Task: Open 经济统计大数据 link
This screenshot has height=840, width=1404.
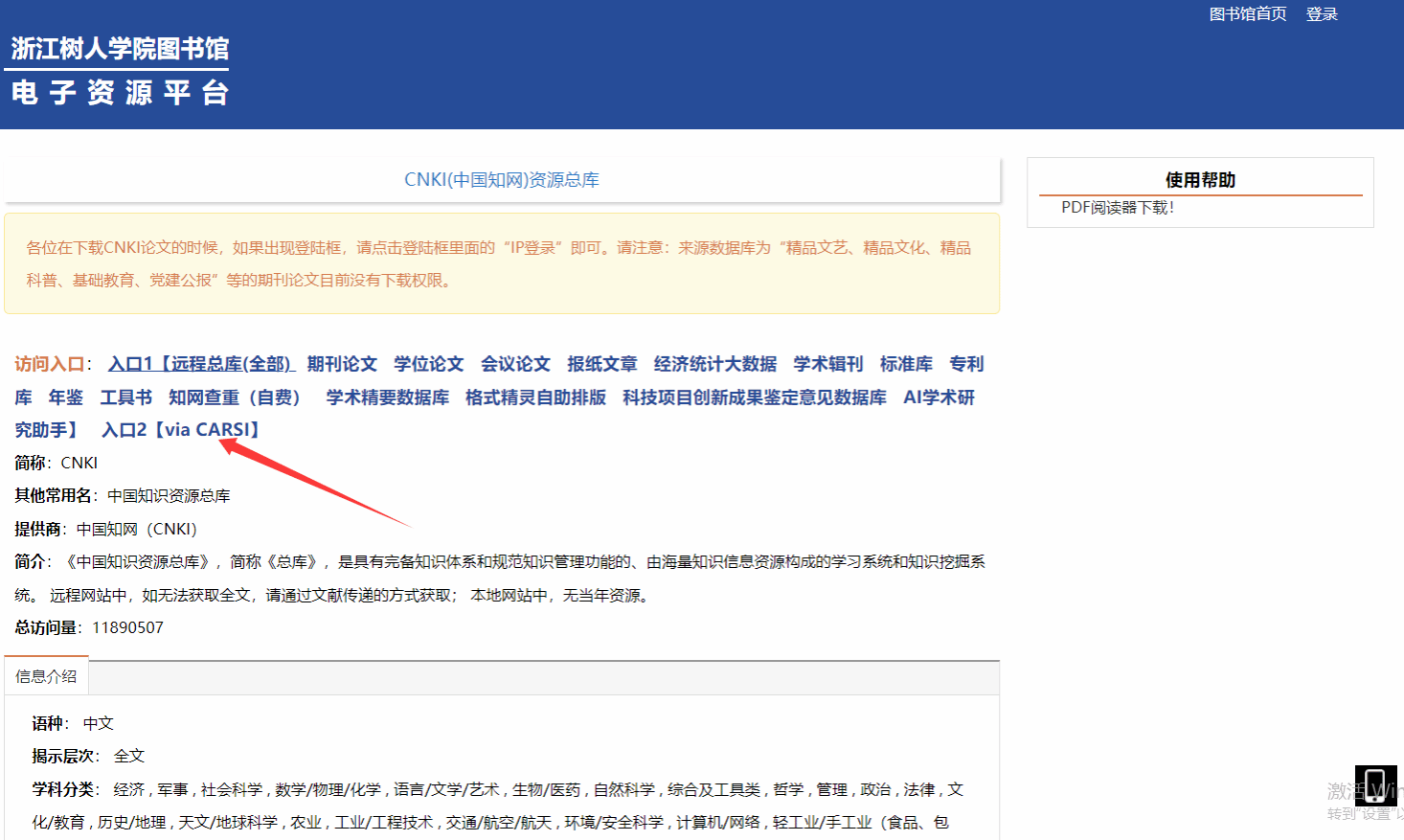Action: (714, 364)
